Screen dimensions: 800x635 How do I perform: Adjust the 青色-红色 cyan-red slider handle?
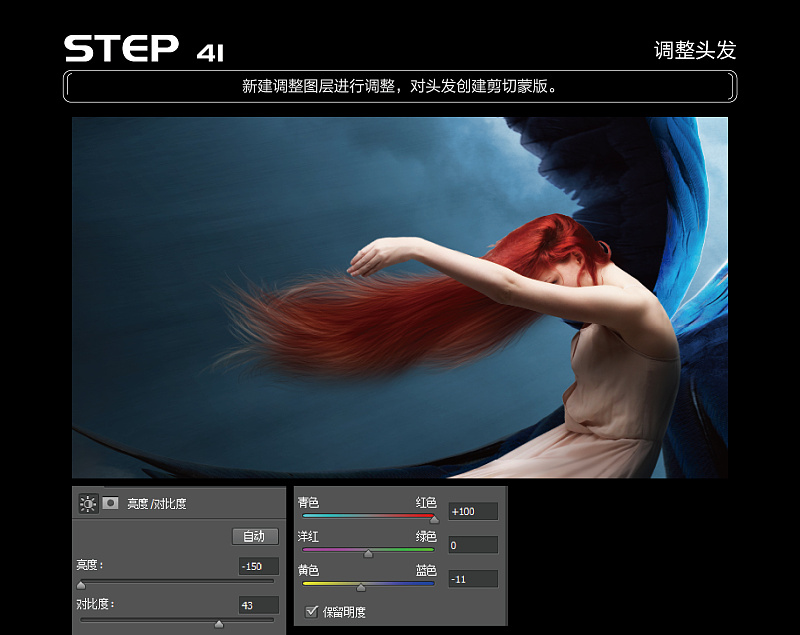434,519
